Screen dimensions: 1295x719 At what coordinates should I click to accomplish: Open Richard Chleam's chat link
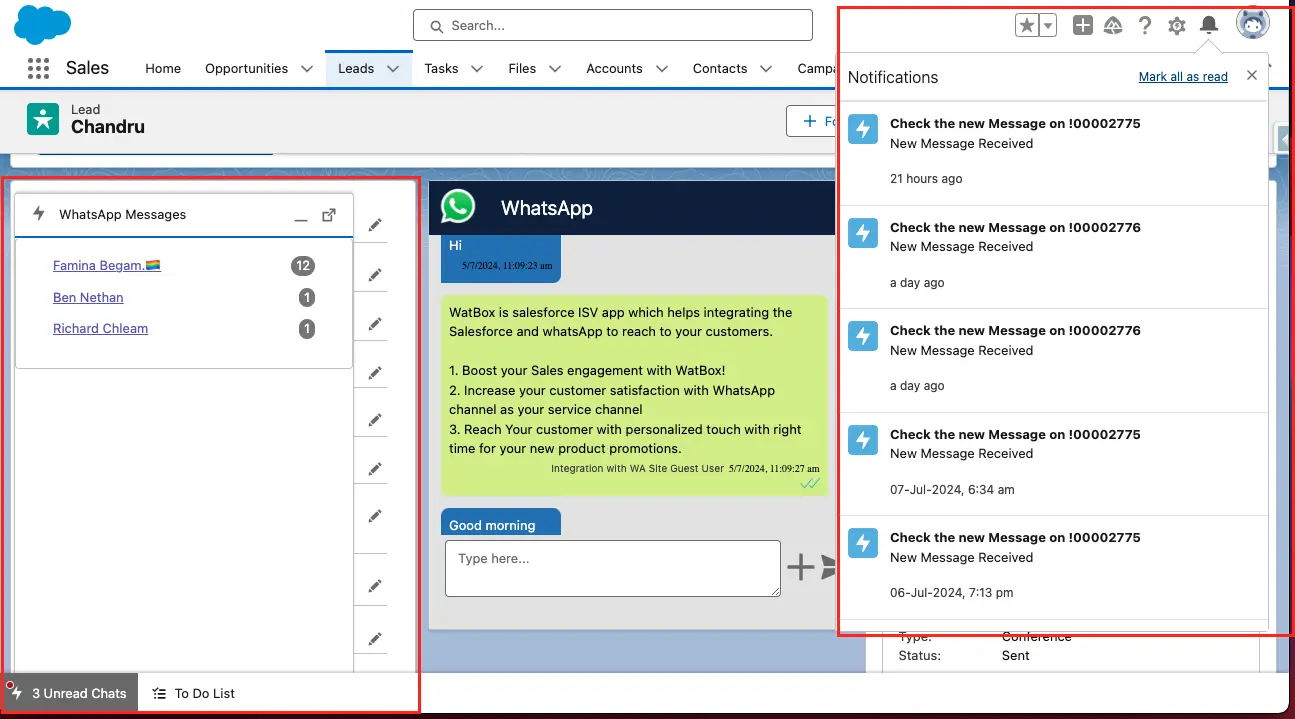click(x=100, y=328)
